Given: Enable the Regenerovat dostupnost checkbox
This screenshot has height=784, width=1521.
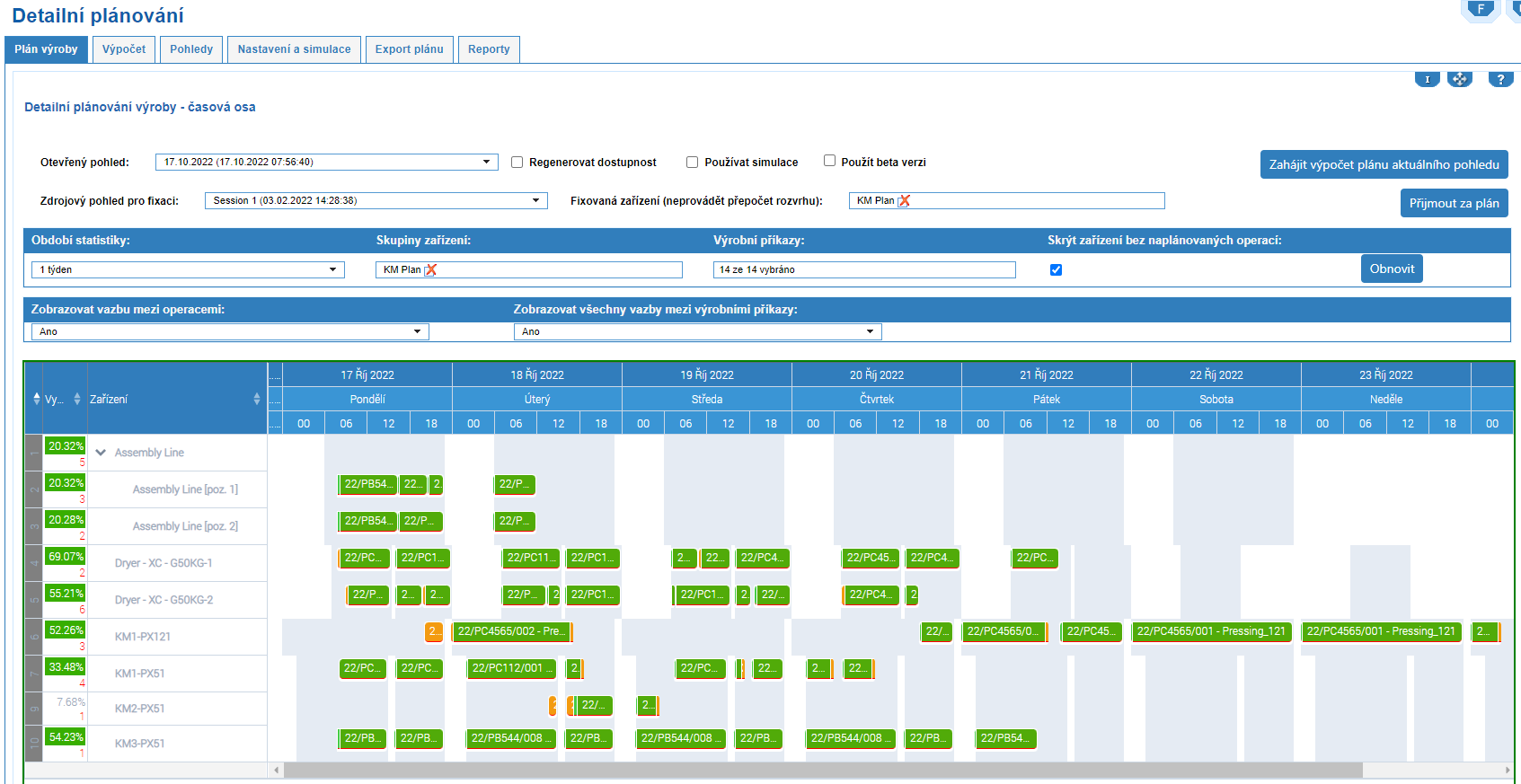Looking at the screenshot, I should (x=517, y=163).
